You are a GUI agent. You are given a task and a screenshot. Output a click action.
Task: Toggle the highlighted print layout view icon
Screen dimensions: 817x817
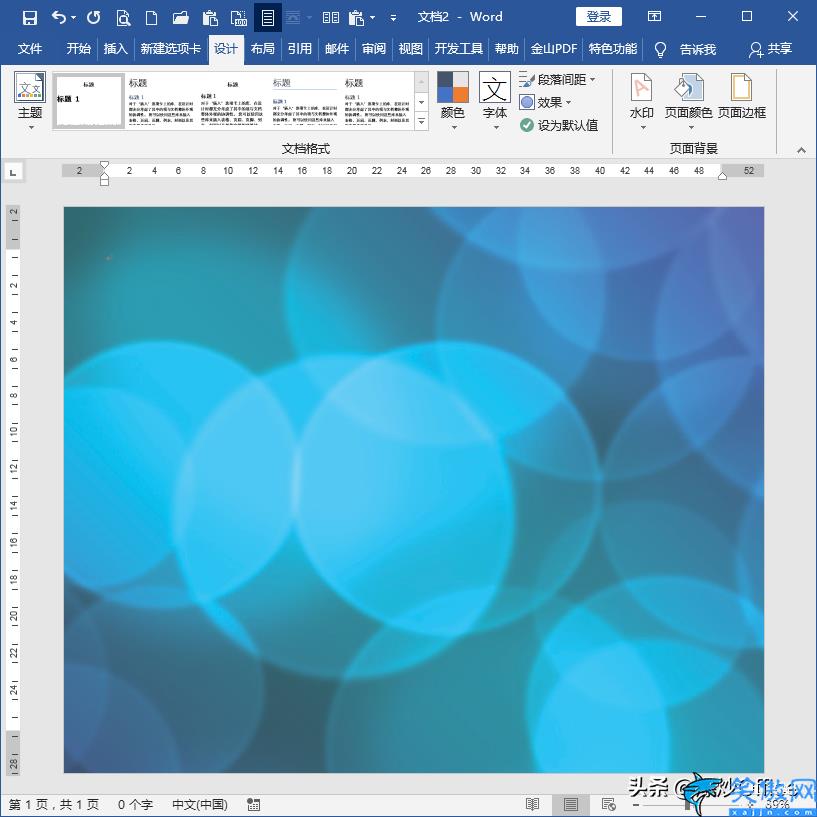coord(268,18)
